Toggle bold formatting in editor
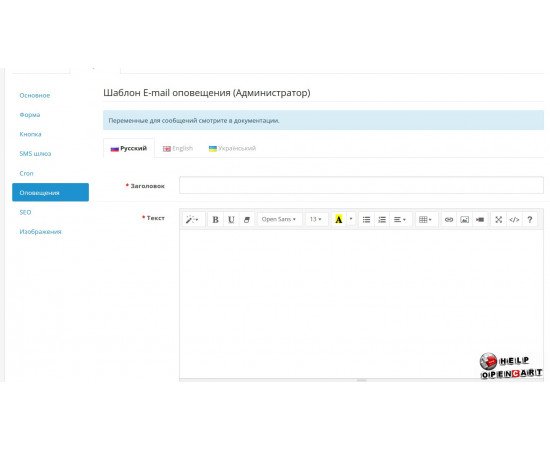 click(215, 220)
